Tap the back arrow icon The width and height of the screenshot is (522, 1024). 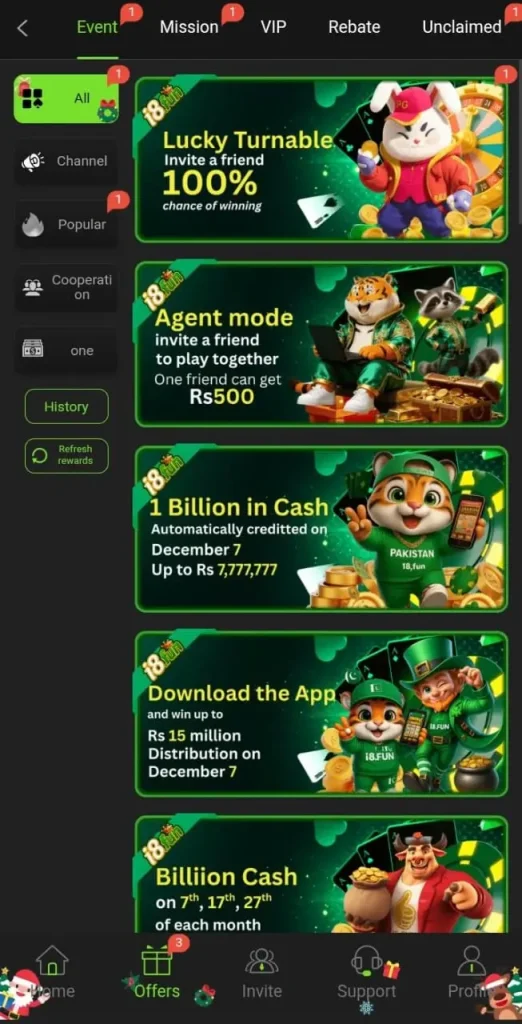click(23, 28)
